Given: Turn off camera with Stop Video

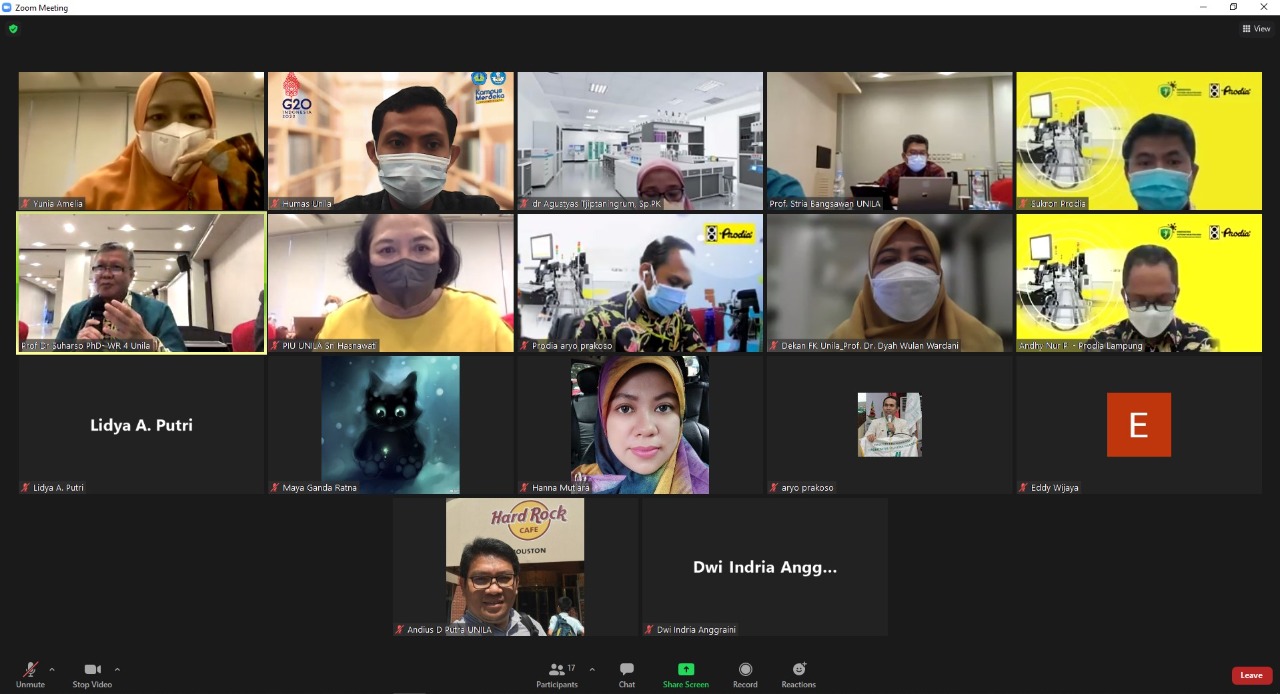Looking at the screenshot, I should tap(92, 675).
